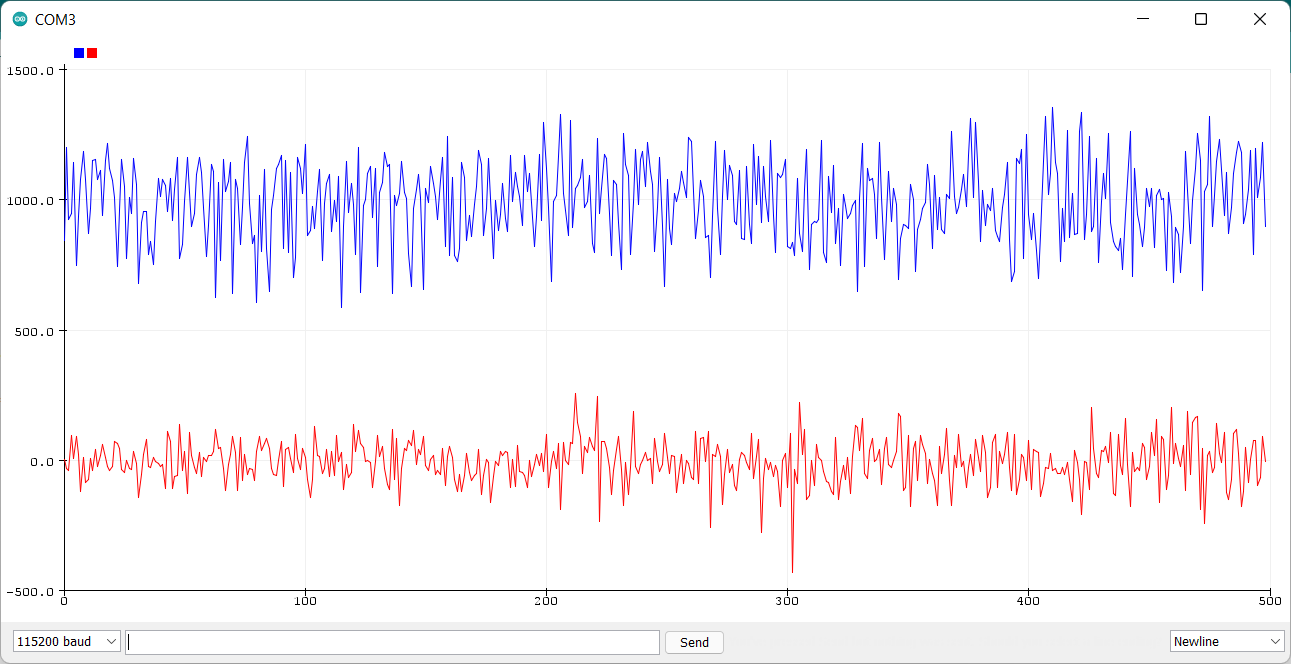Maximize the COM3 plotter window

click(1201, 19)
